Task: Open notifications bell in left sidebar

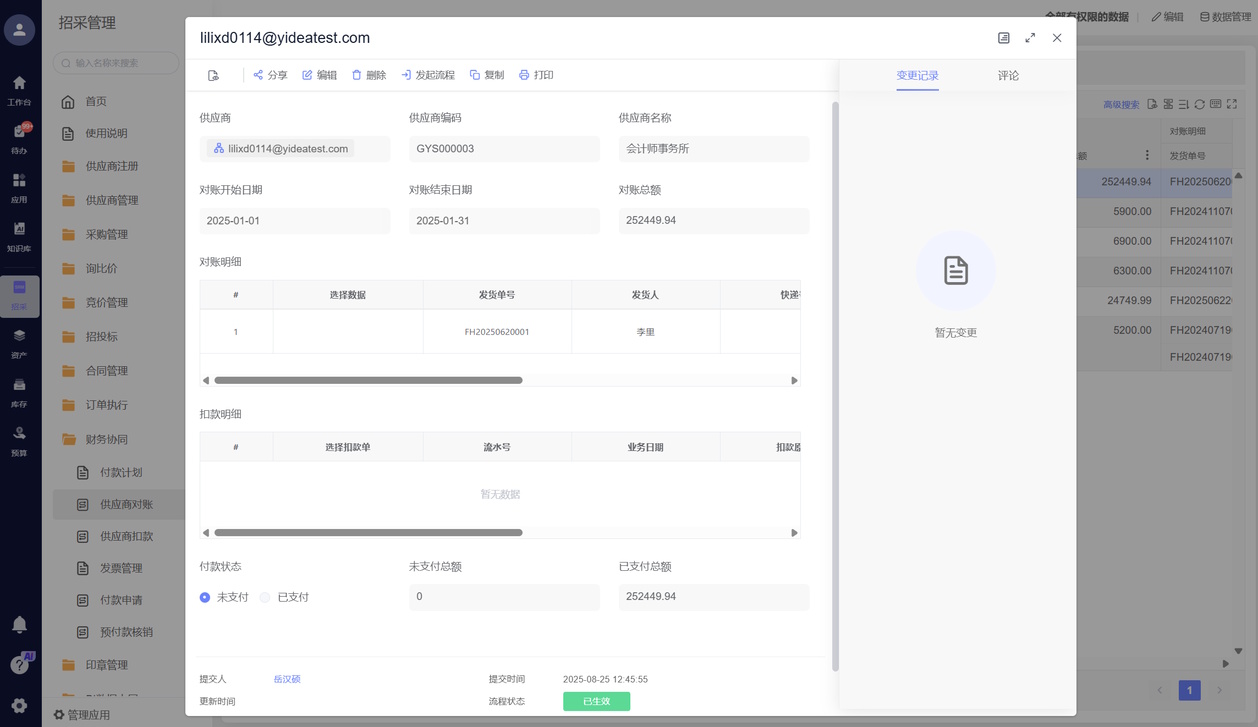Action: [x=19, y=625]
